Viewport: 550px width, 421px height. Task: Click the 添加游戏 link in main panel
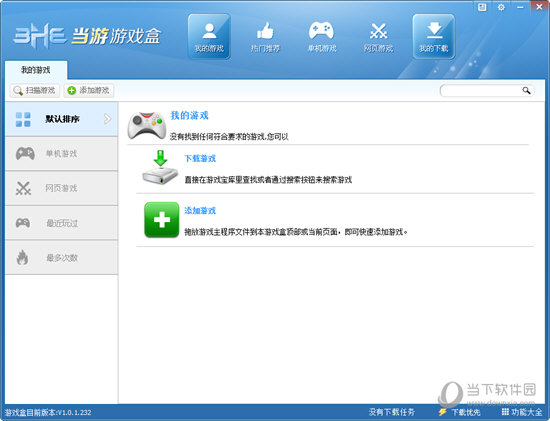pos(200,210)
